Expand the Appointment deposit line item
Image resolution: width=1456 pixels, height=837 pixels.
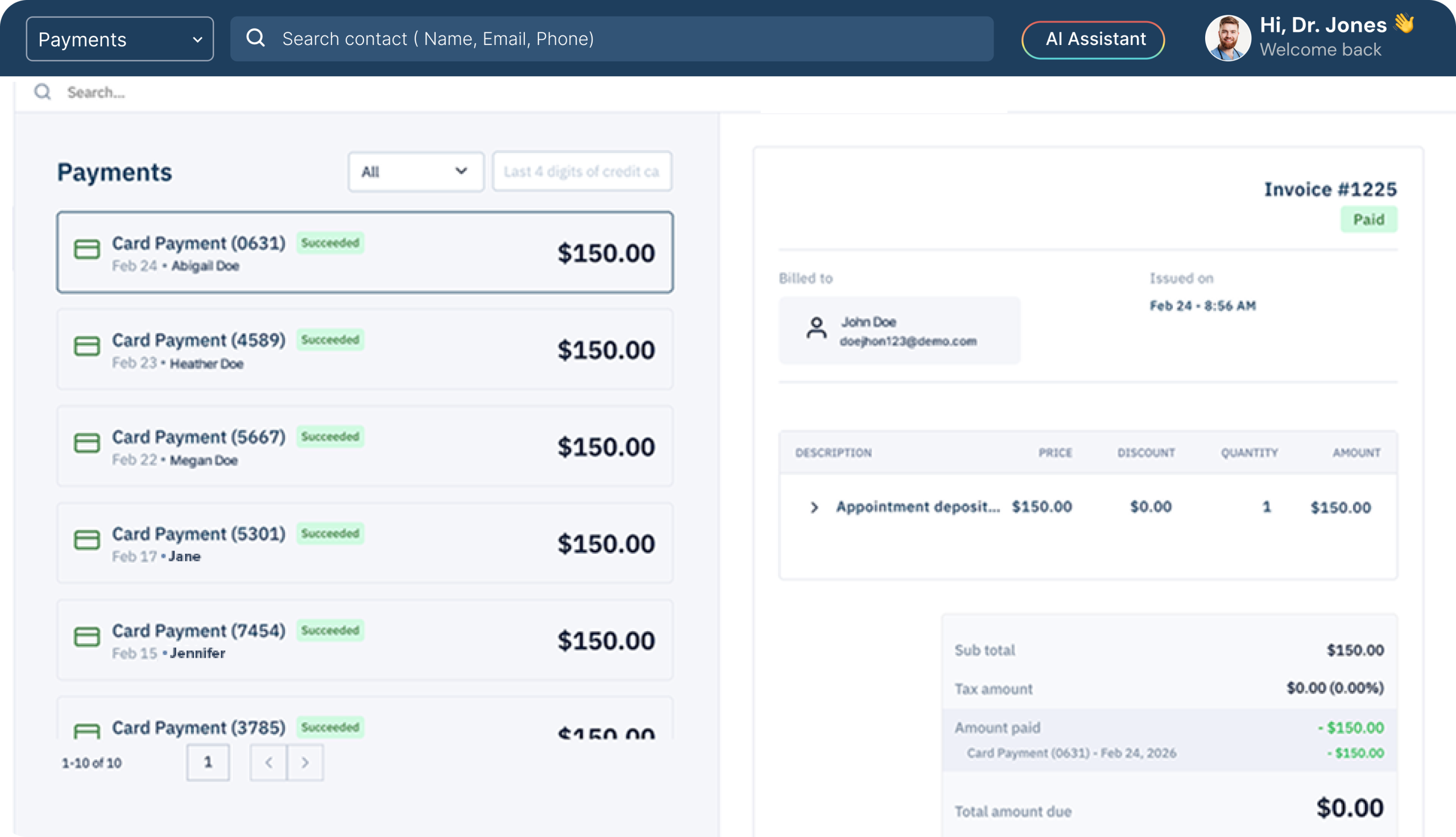click(814, 507)
